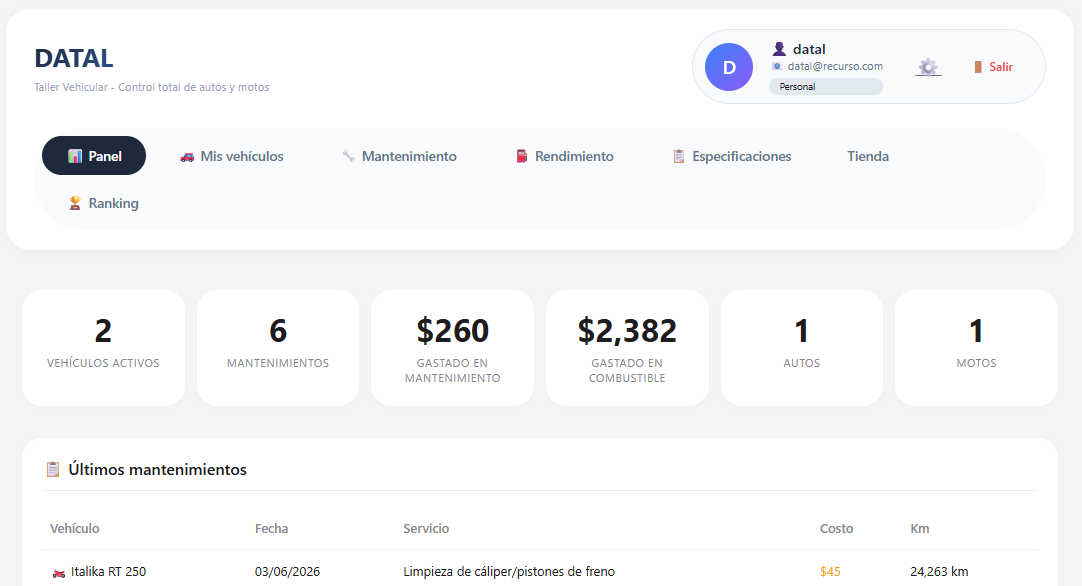
Task: Click the round D avatar
Action: (x=729, y=67)
